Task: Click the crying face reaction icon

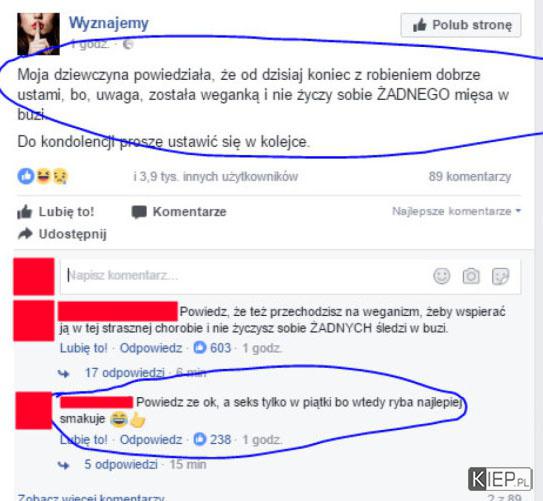Action: (x=60, y=176)
